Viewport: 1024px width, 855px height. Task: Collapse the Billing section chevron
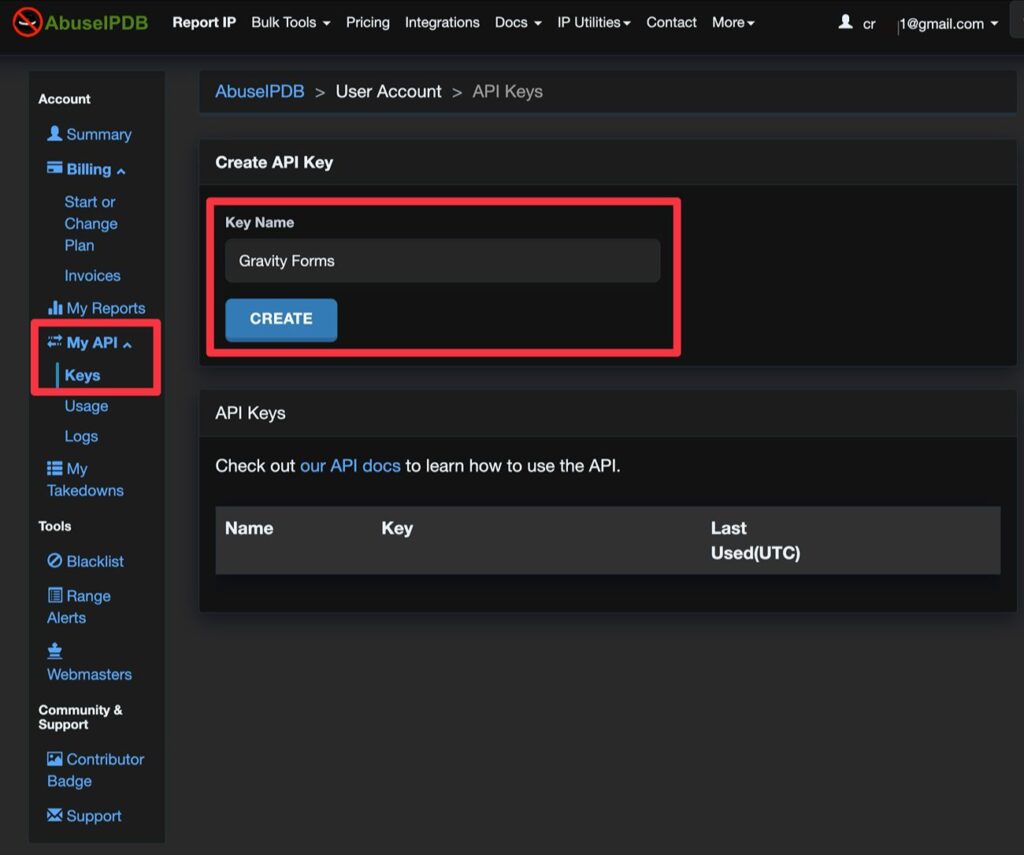(121, 171)
